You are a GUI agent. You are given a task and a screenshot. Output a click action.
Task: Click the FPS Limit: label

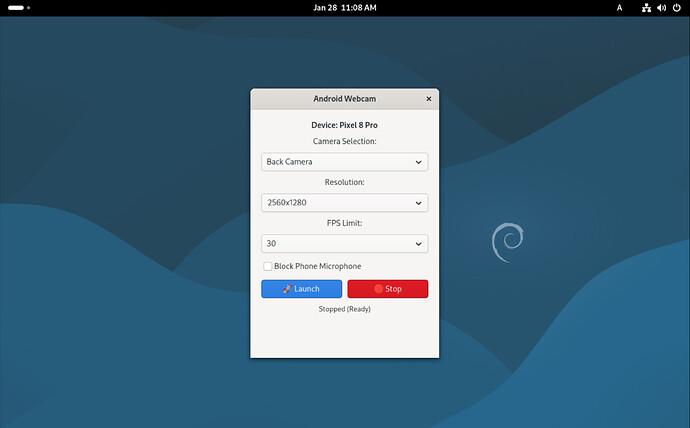(345, 223)
